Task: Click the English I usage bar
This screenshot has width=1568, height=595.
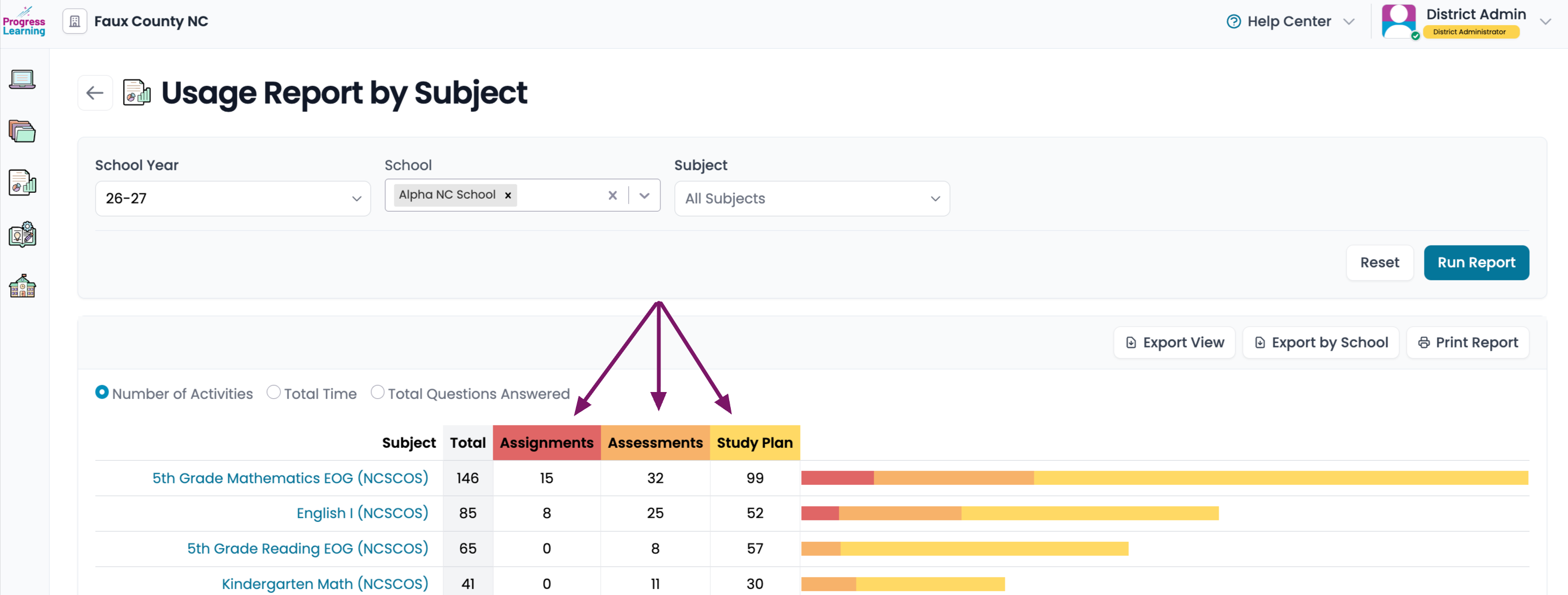Action: click(1010, 513)
